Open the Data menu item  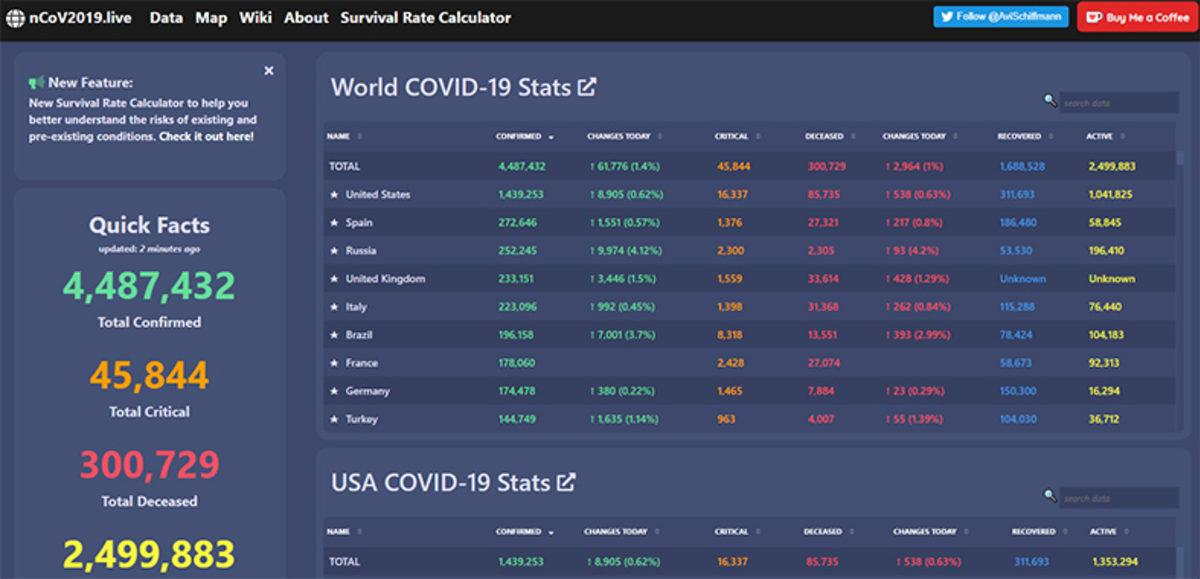click(166, 18)
